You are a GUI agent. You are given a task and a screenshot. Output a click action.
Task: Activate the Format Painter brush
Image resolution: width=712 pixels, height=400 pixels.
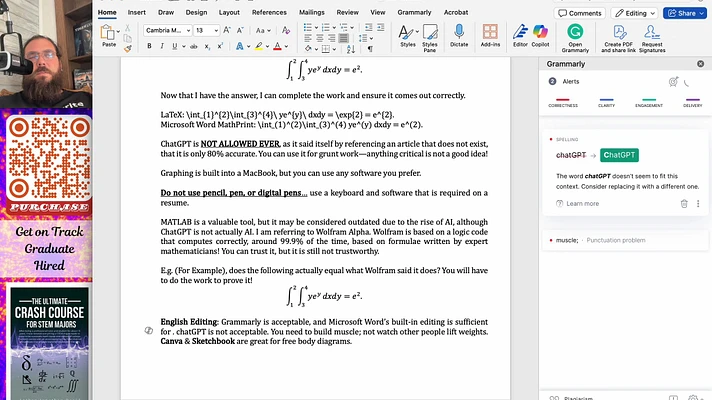click(128, 48)
